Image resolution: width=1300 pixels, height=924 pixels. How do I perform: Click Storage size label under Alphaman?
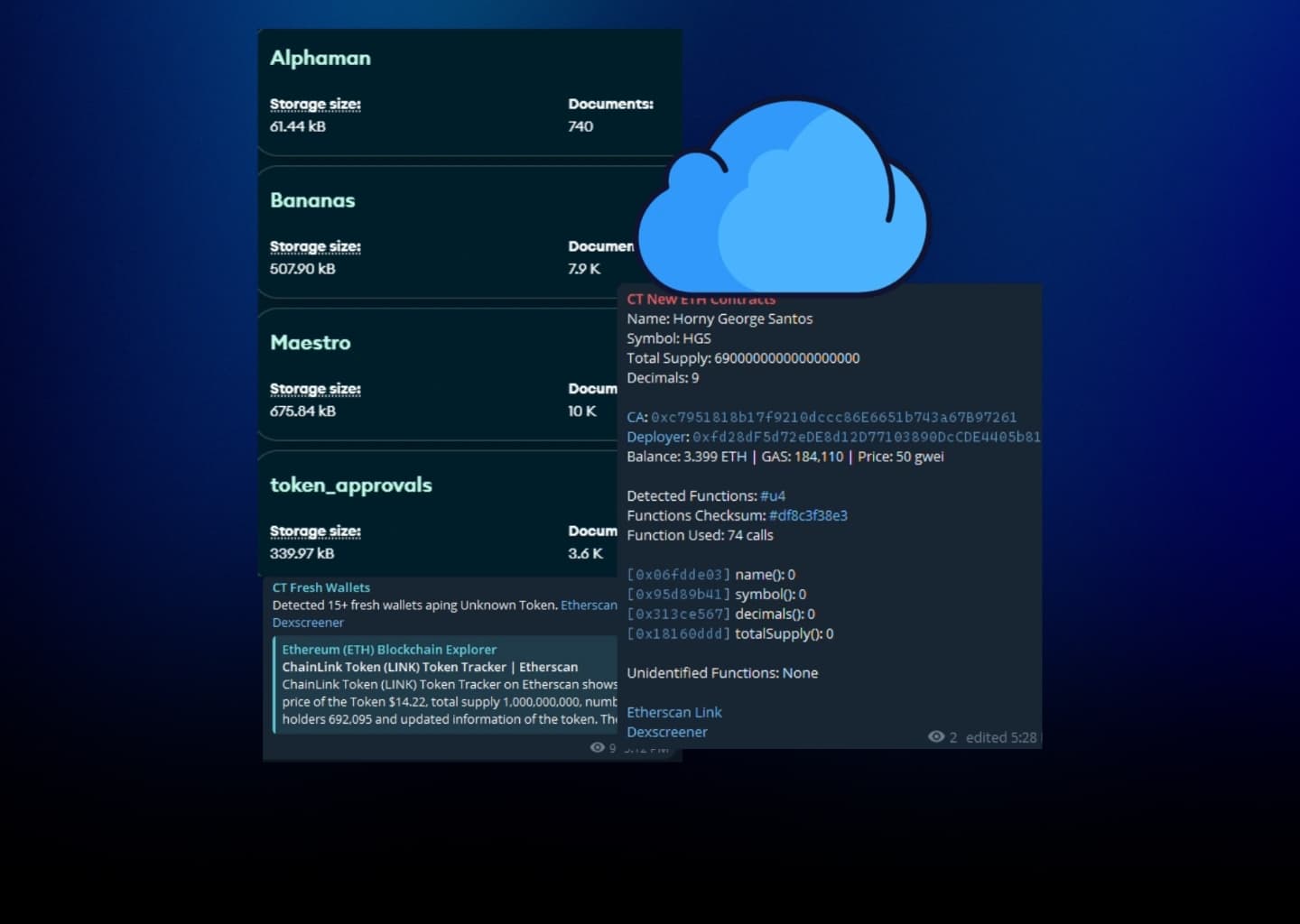pos(315,105)
